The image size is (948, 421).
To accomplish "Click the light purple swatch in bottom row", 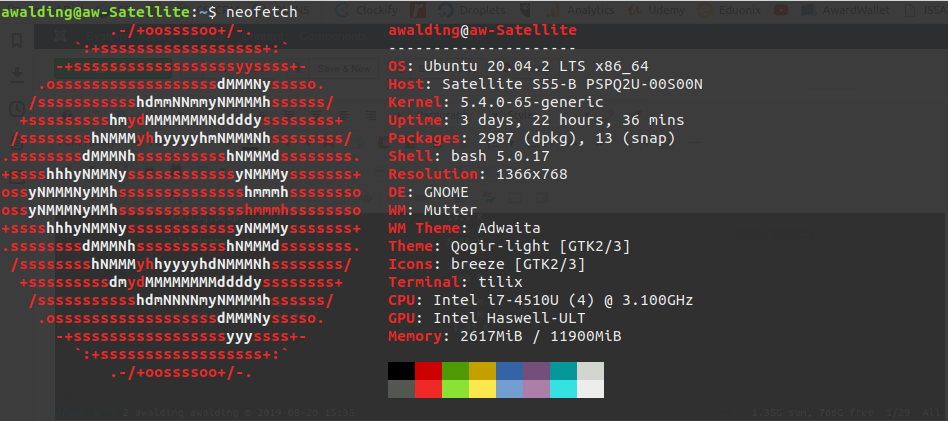I will [537, 389].
